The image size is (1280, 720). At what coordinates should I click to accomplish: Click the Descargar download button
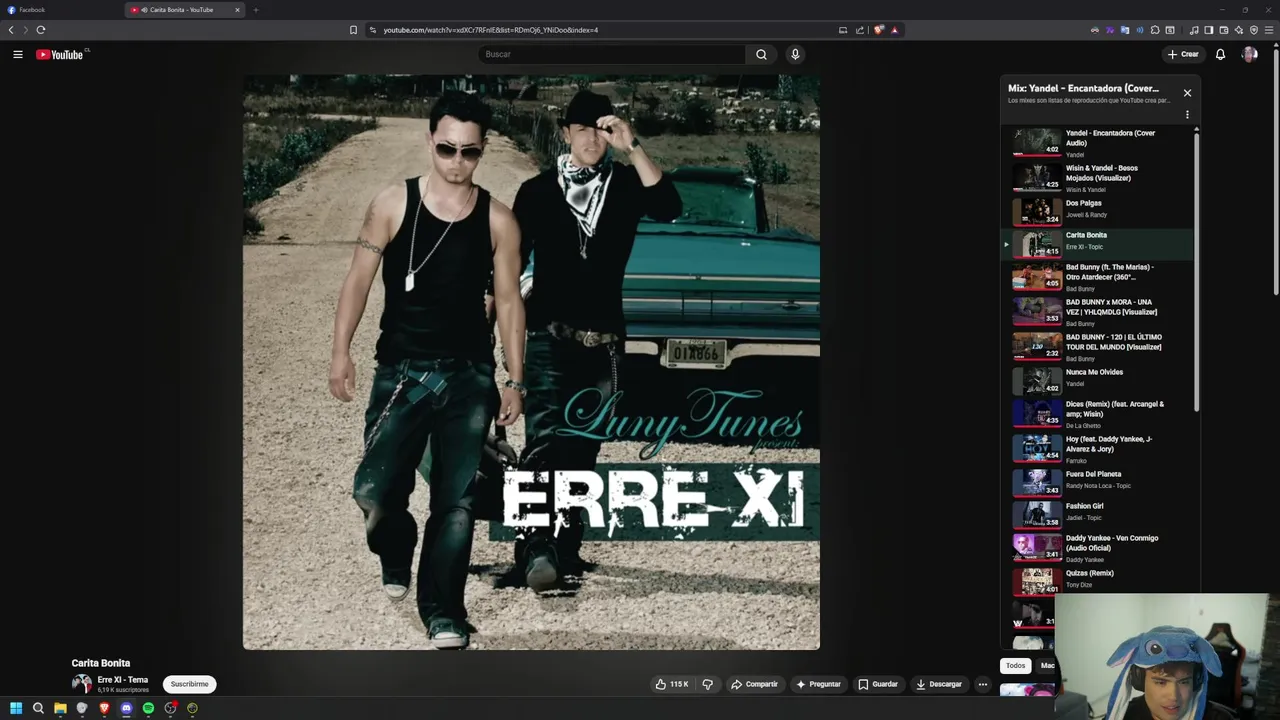(939, 684)
